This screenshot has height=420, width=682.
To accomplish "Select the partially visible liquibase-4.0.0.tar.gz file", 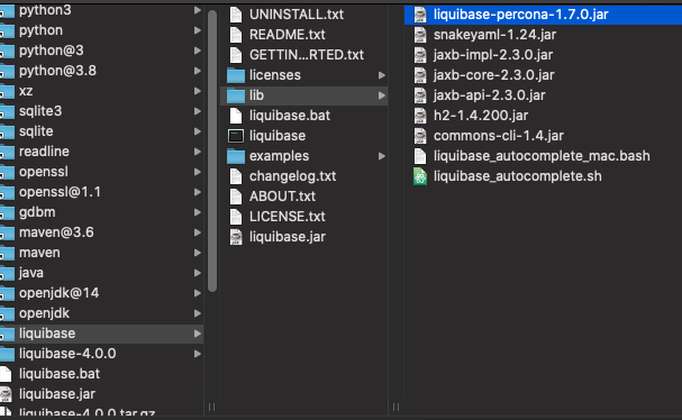I will 102,412.
